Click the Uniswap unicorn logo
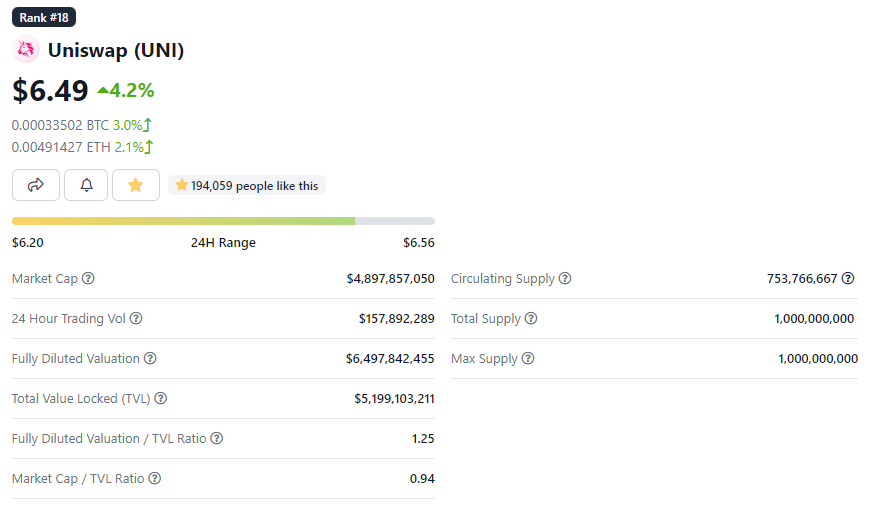The width and height of the screenshot is (873, 513). [x=26, y=50]
